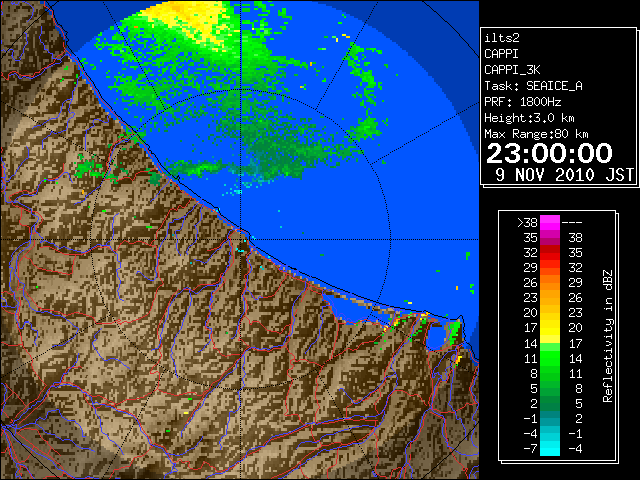This screenshot has height=480, width=640.
Task: Click the '>38' legend scale label
Action: (527, 223)
